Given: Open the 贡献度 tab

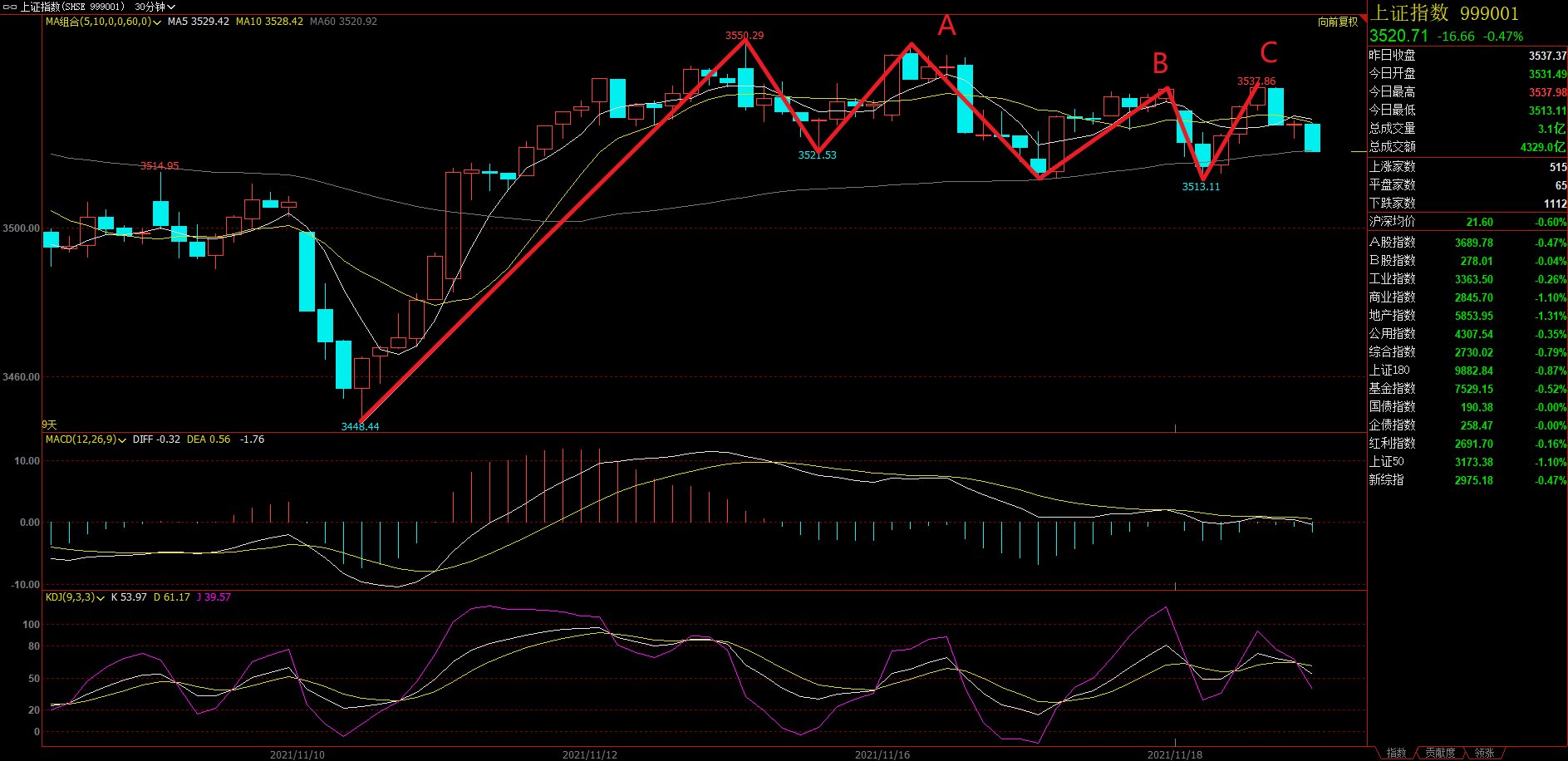Looking at the screenshot, I should pyautogui.click(x=1440, y=753).
